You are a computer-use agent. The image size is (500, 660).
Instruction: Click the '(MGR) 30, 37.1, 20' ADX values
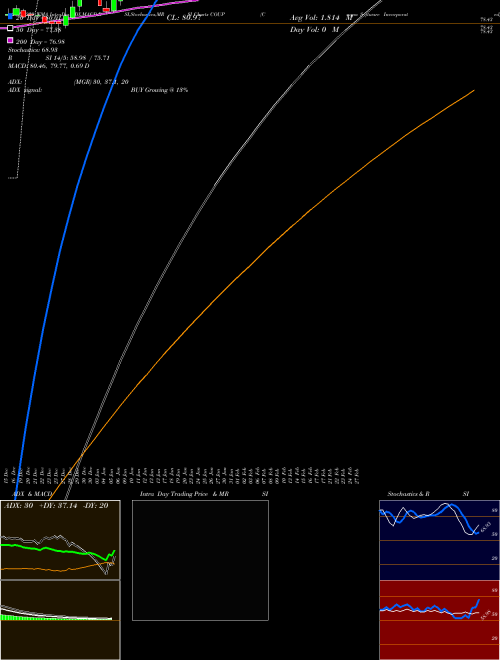101,82
